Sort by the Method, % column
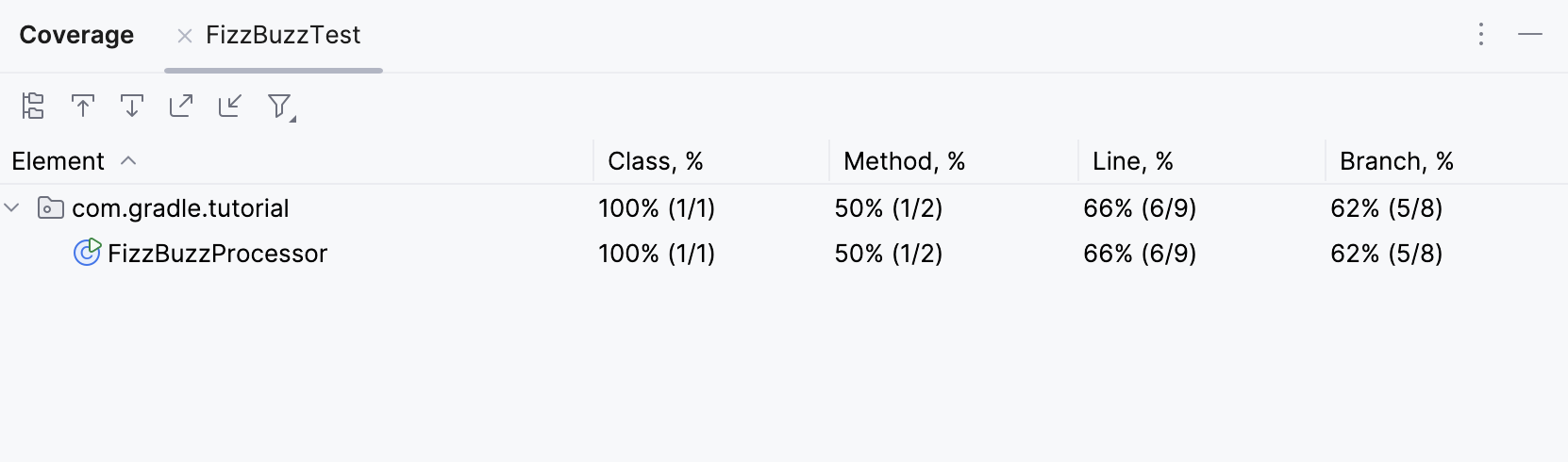 coord(904,161)
